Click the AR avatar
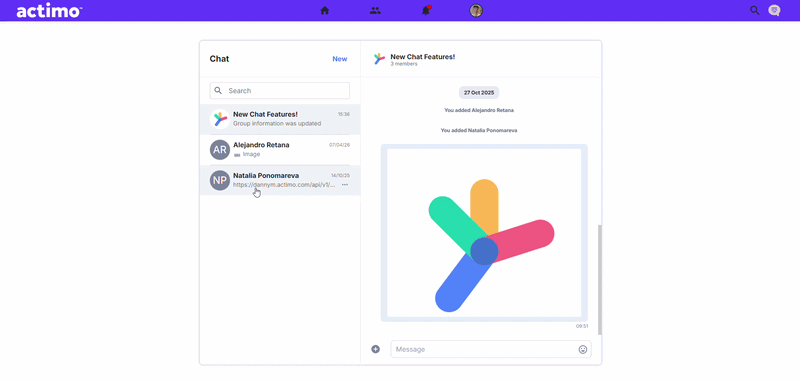The height and width of the screenshot is (381, 800). coord(220,149)
